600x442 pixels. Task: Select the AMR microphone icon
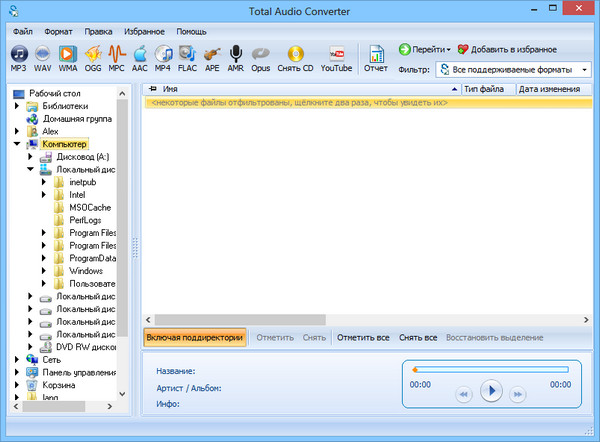coord(236,58)
